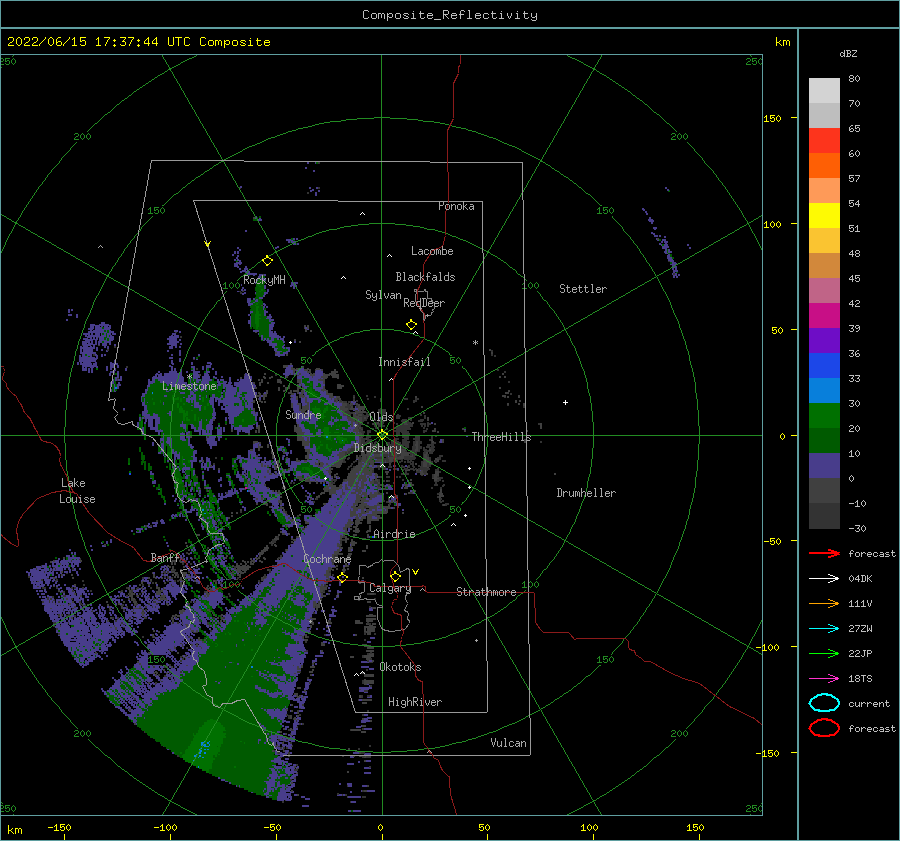Viewport: 900px width, 841px height.
Task: Select the Vulcan label
Action: point(509,743)
